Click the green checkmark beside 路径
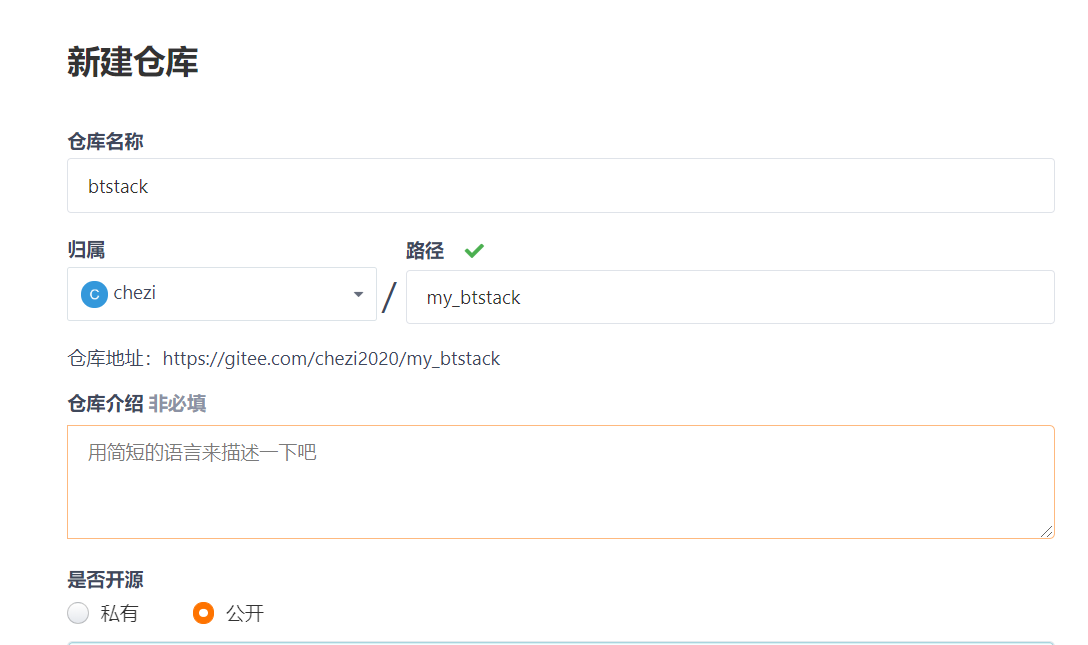This screenshot has width=1088, height=645. [x=474, y=251]
